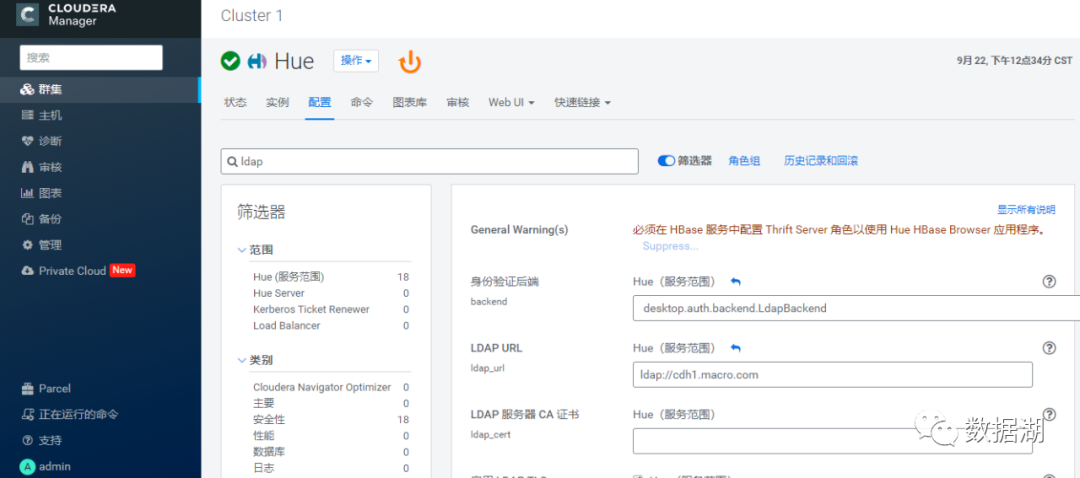Click the orange restart power icon
1080x478 pixels.
pyautogui.click(x=410, y=61)
